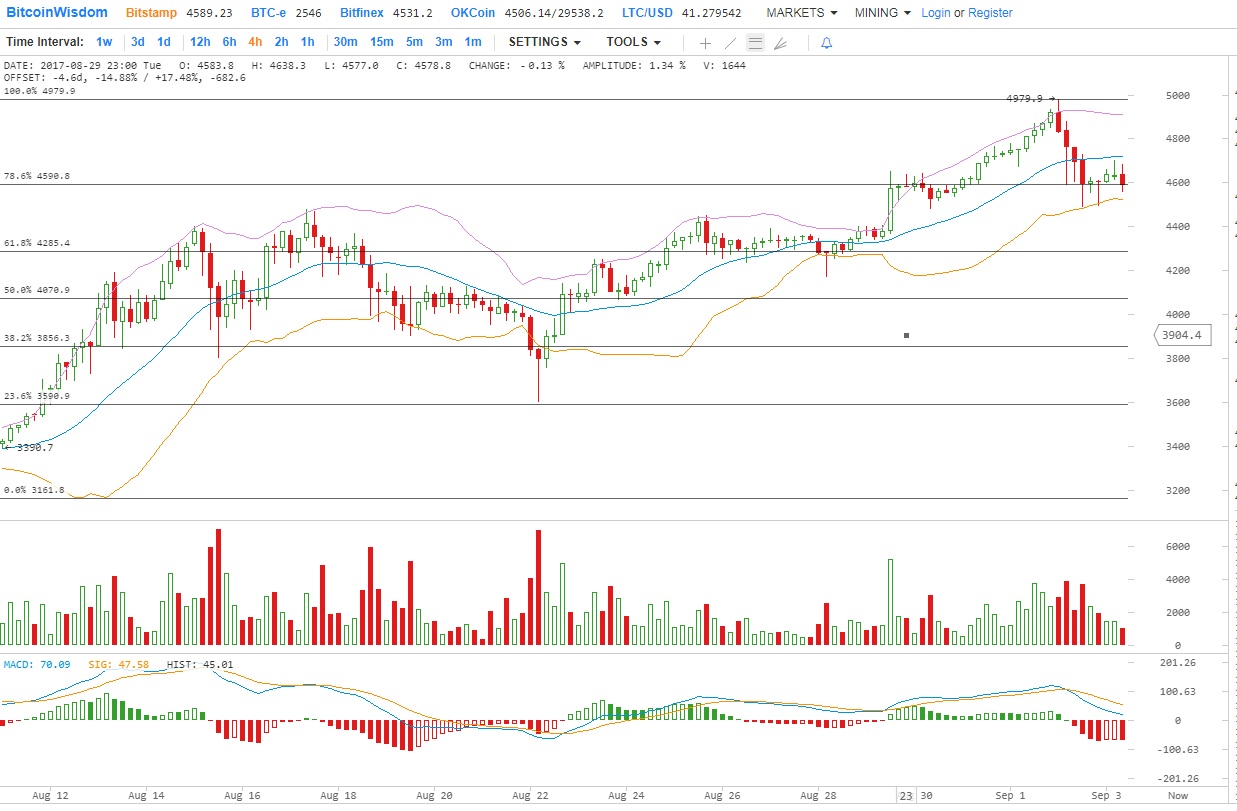Image resolution: width=1237 pixels, height=811 pixels.
Task: Open the BTC-e market view
Action: pos(266,13)
